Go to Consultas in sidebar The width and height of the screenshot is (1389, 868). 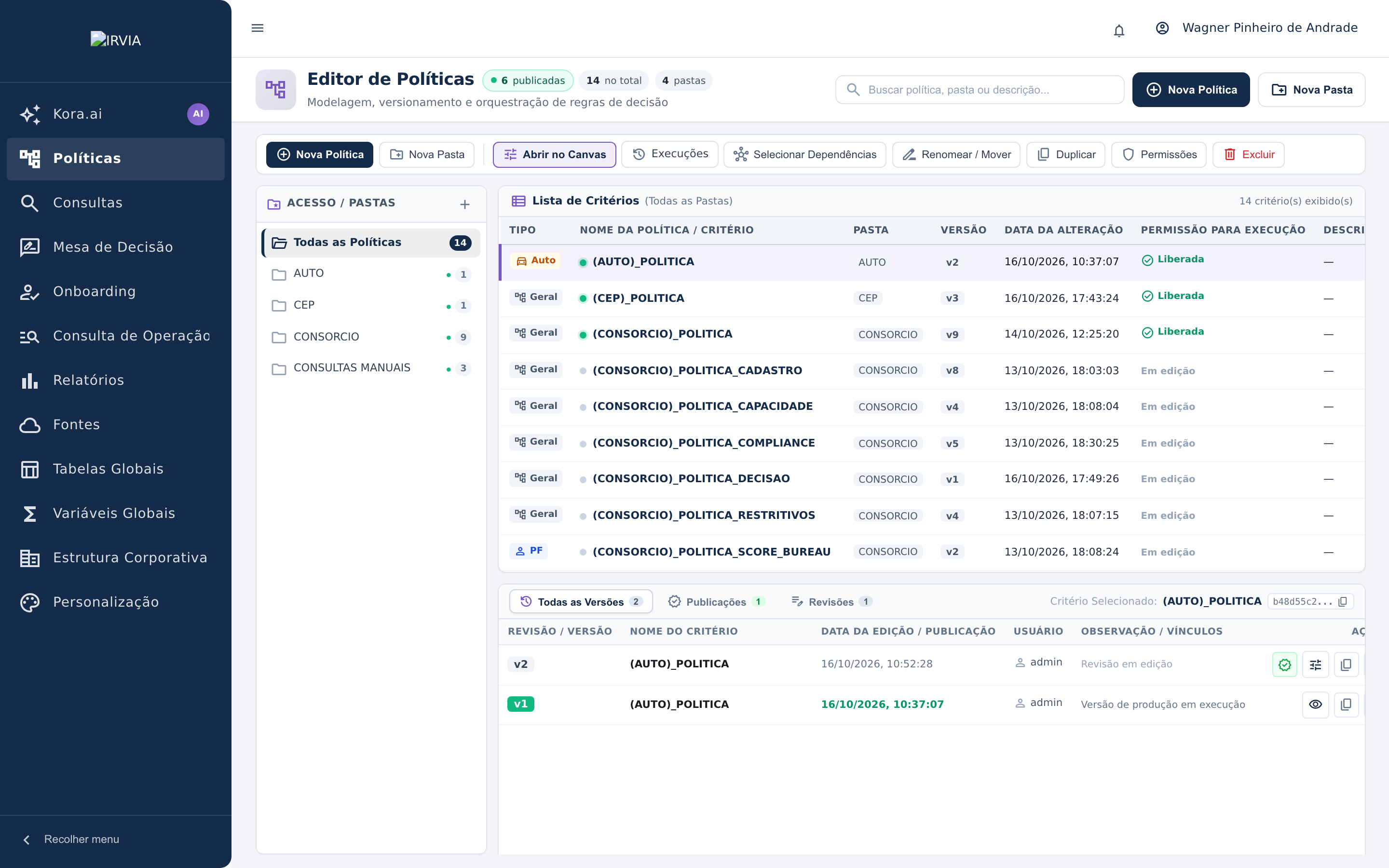[x=115, y=203]
